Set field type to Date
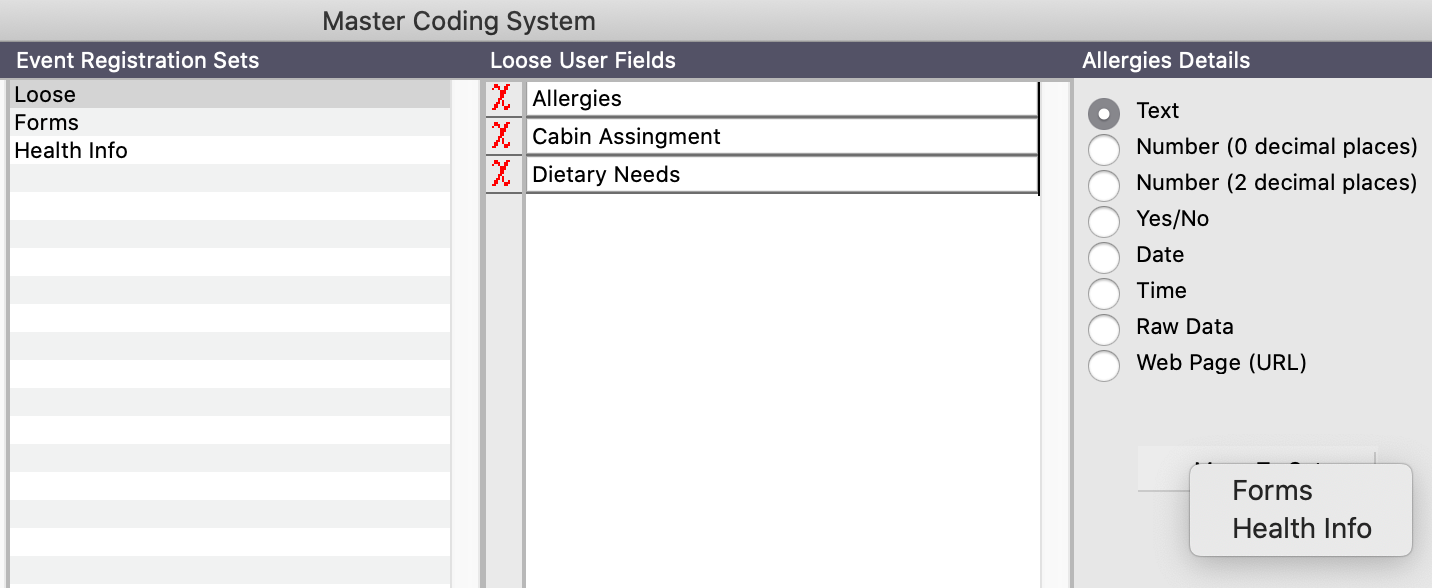Screen dimensions: 1432x588 tap(1104, 257)
